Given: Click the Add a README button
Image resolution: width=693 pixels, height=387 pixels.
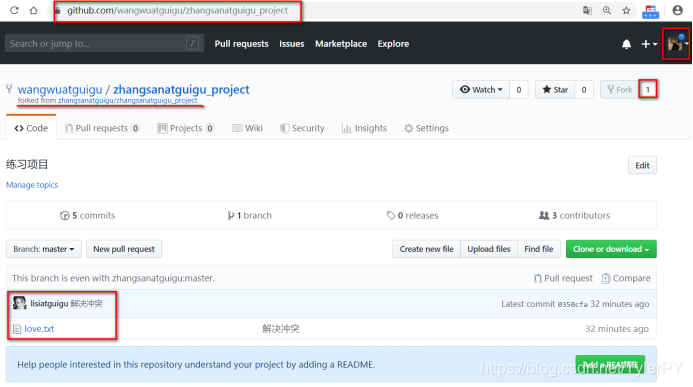Looking at the screenshot, I should (x=610, y=364).
